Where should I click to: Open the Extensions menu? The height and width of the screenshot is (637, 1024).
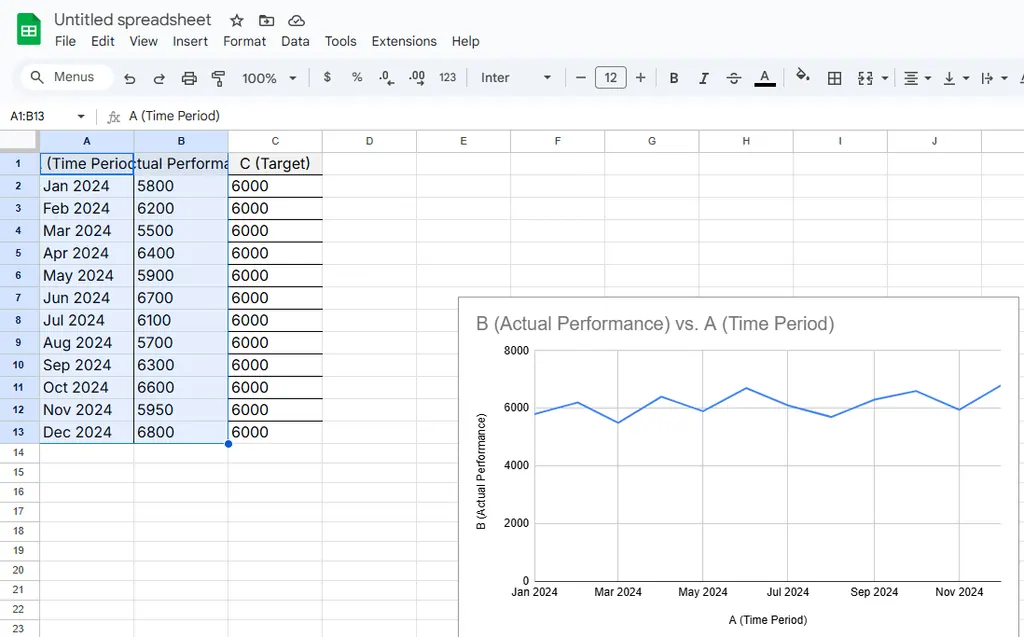coord(404,41)
